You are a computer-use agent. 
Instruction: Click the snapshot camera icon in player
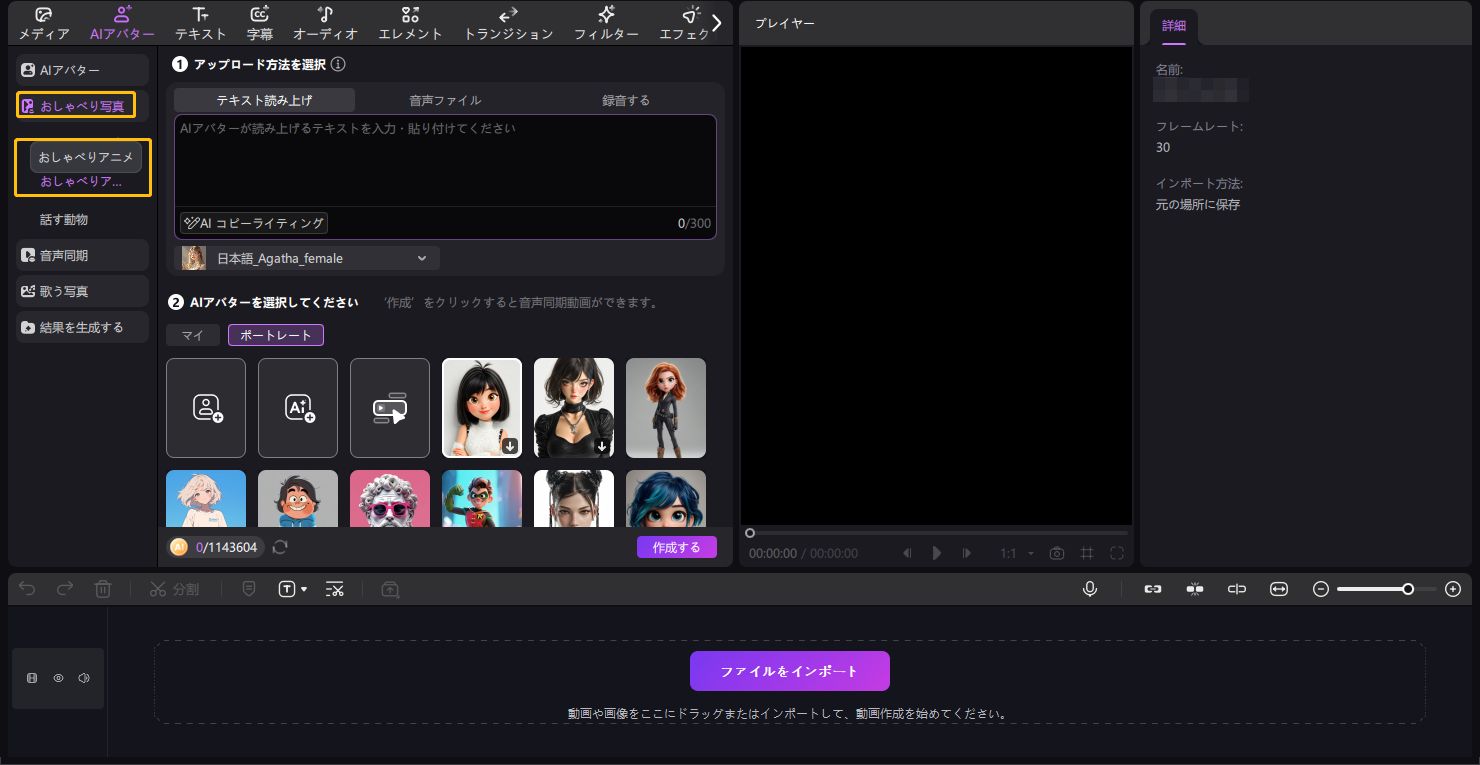pyautogui.click(x=1057, y=553)
